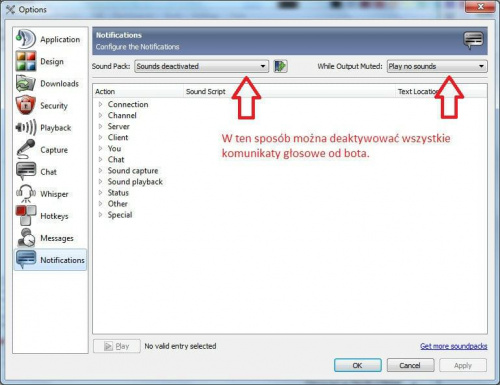The image size is (500, 385).
Task: Open the While Output Muted dropdown
Action: click(x=437, y=66)
